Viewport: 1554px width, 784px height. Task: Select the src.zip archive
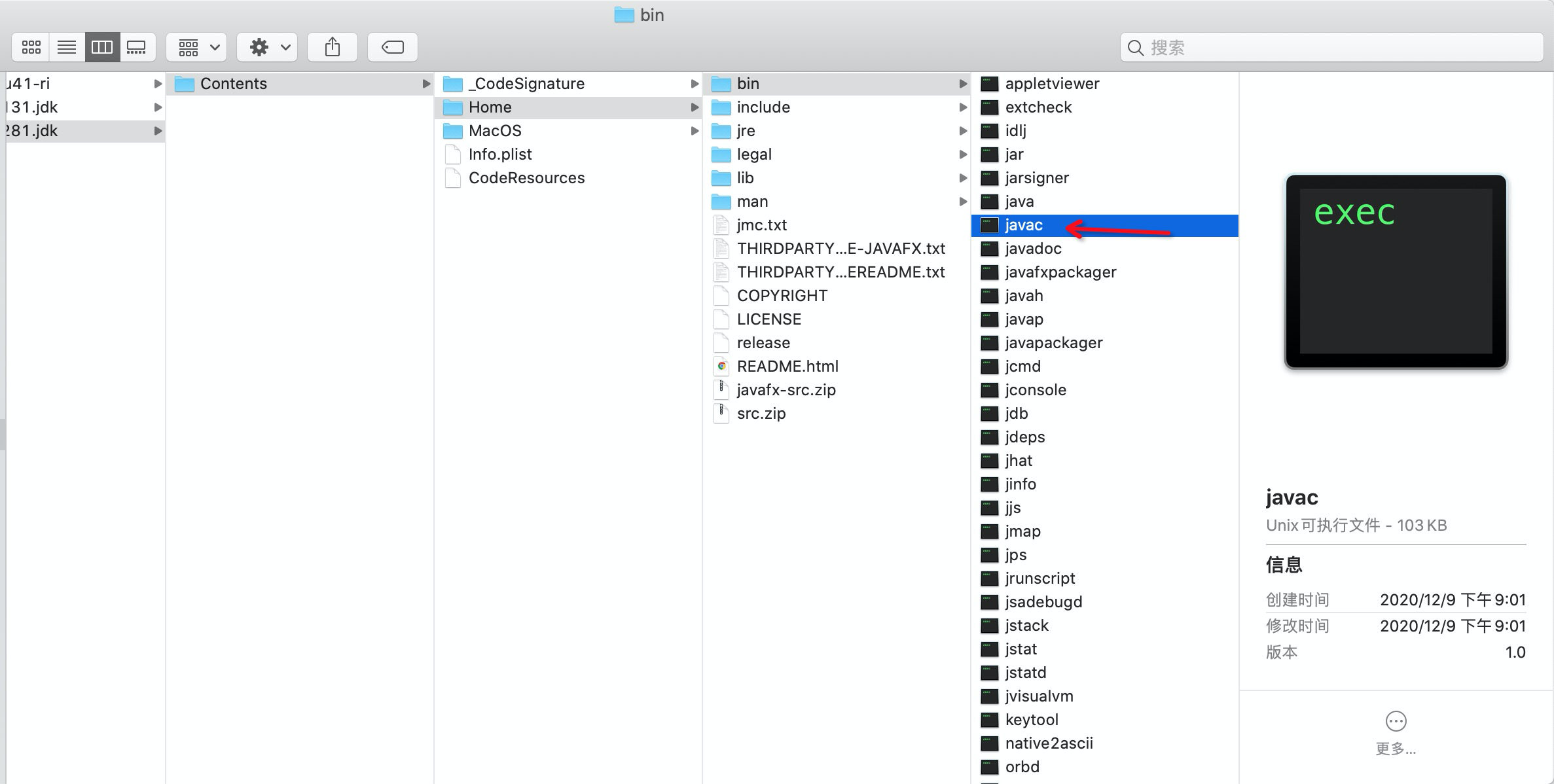761,414
